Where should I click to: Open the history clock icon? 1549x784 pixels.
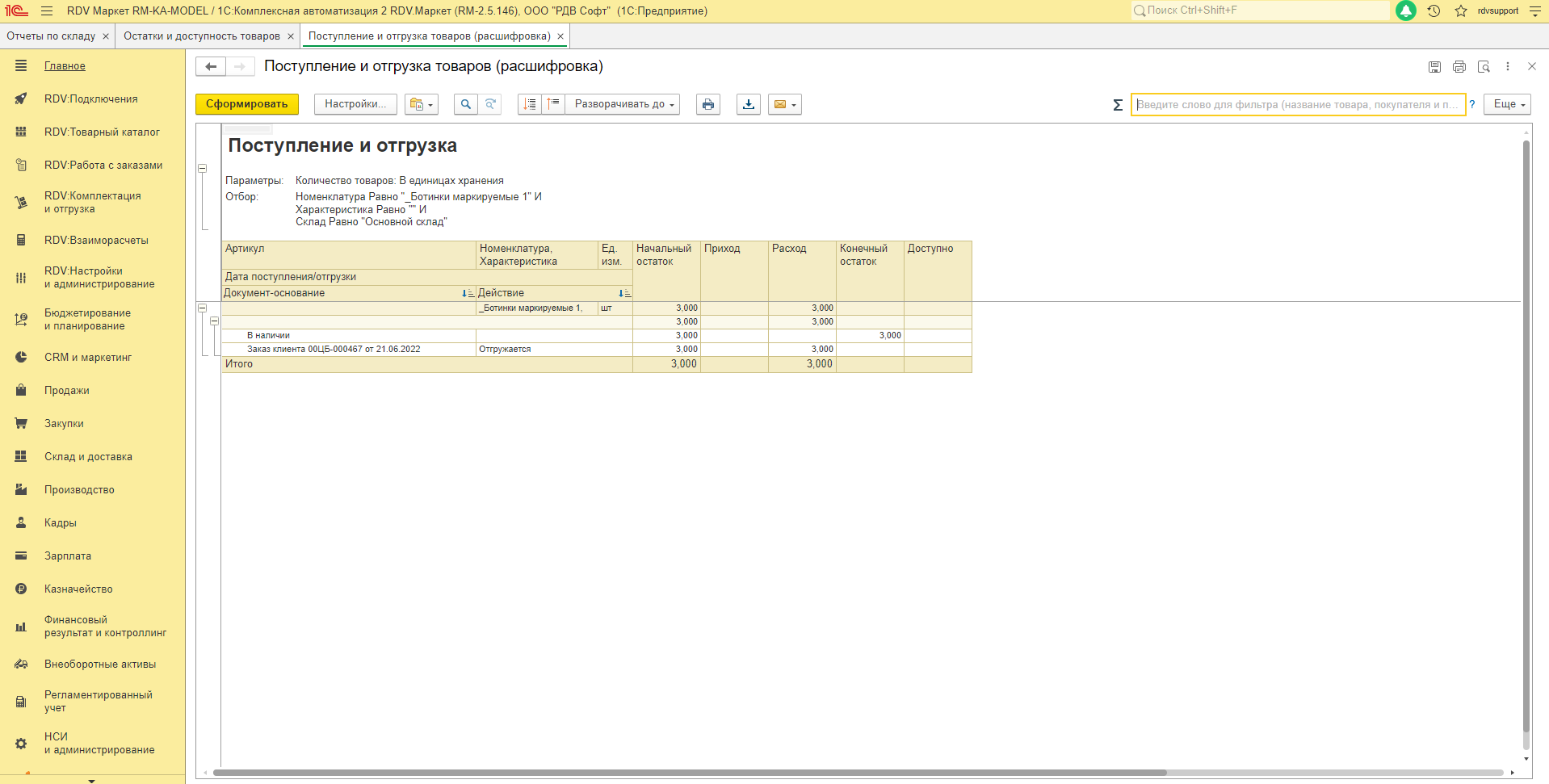pos(1434,11)
